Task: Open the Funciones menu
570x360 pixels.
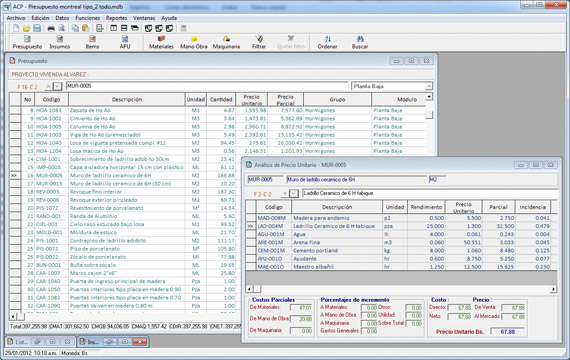Action: pos(87,18)
